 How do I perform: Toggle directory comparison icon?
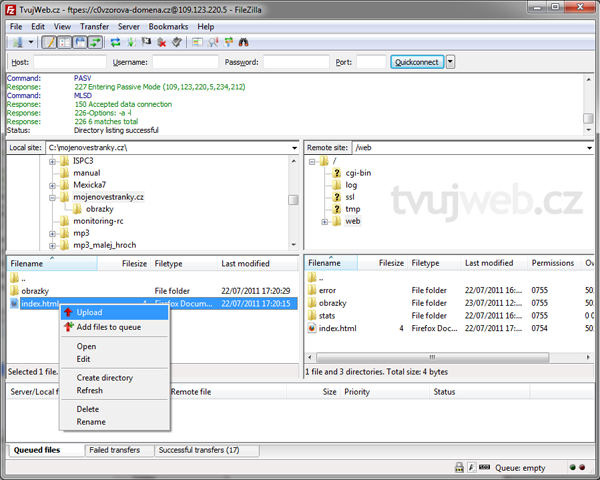pyautogui.click(x=213, y=42)
